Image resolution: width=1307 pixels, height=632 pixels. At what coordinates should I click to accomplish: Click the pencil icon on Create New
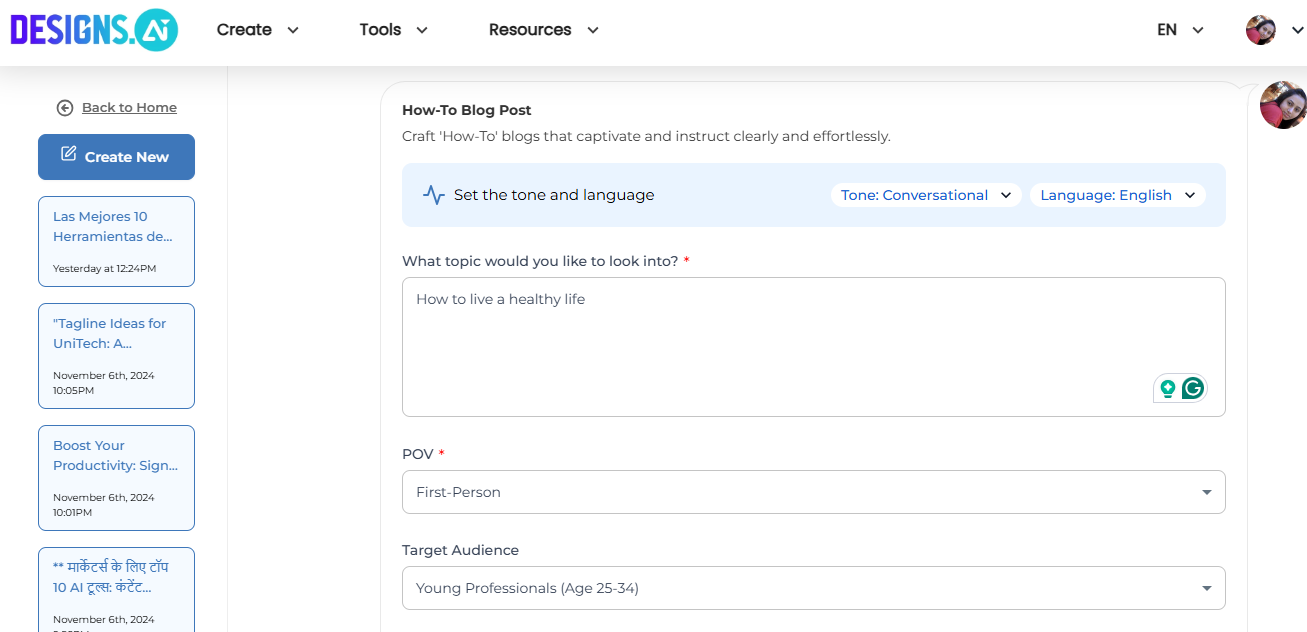tap(69, 154)
